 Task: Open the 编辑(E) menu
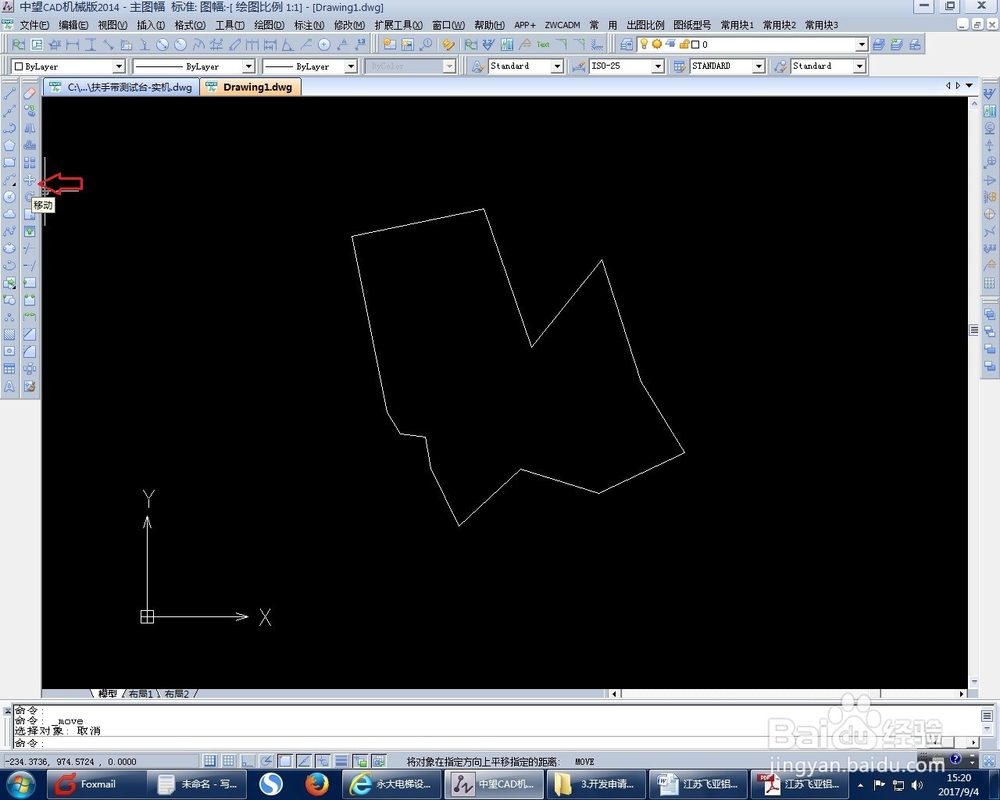73,25
